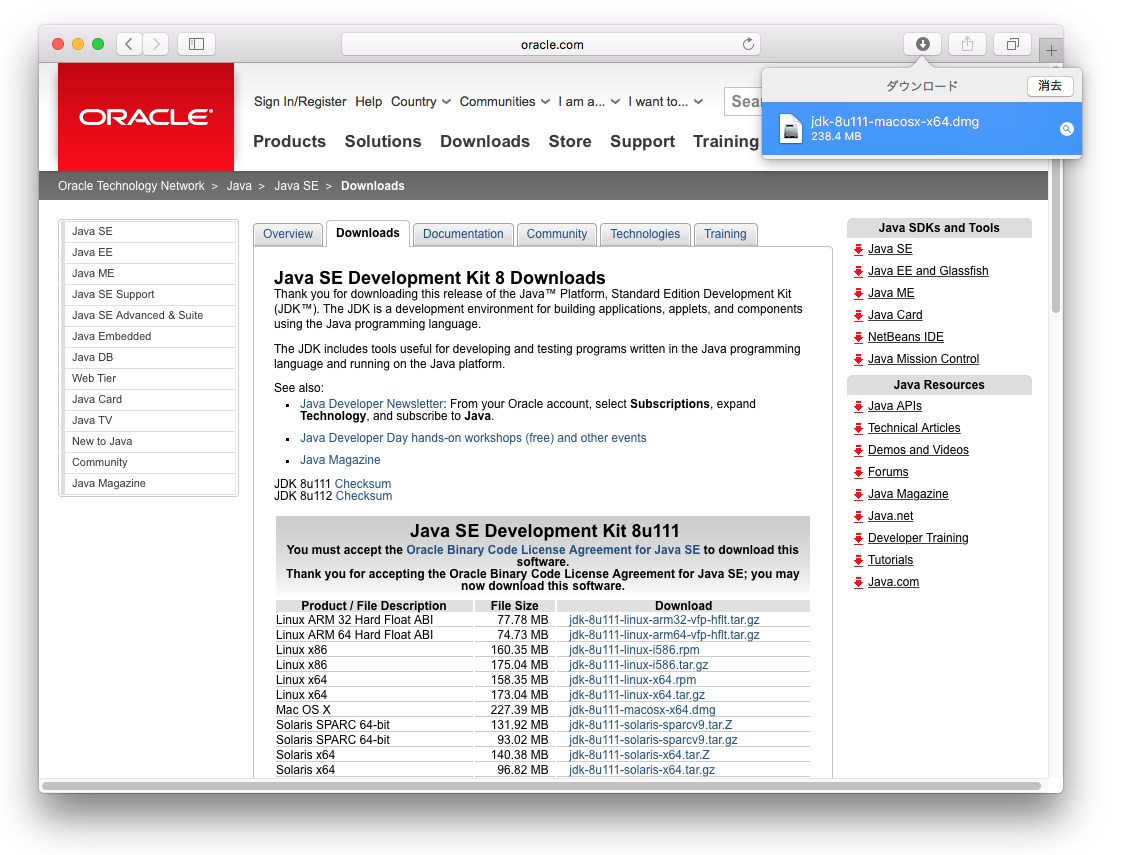
Task: Open the Documentation tab
Action: (x=463, y=234)
